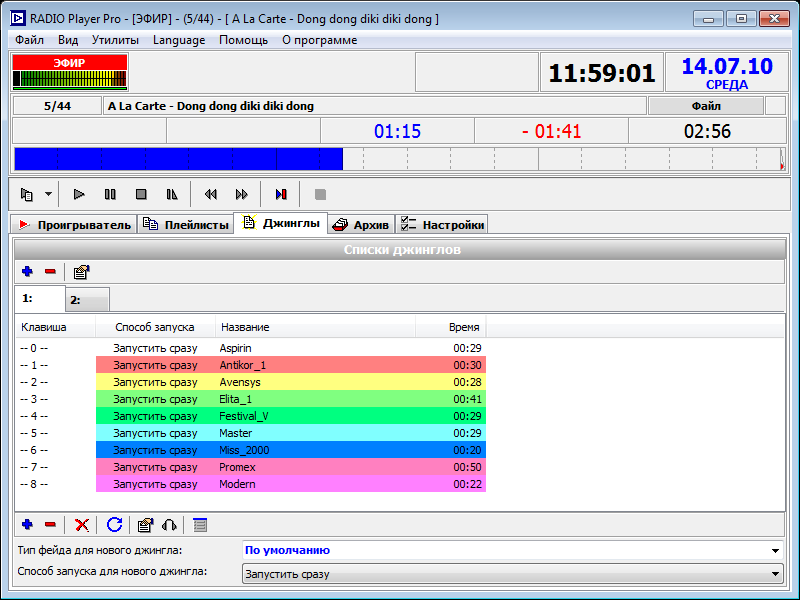Click the total duration 02:56
The height and width of the screenshot is (600, 800).
tap(707, 131)
